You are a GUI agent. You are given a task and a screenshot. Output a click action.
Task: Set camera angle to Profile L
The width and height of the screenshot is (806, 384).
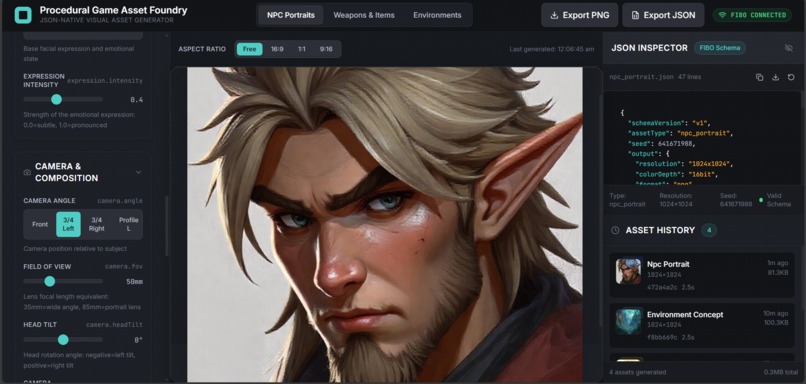point(129,224)
